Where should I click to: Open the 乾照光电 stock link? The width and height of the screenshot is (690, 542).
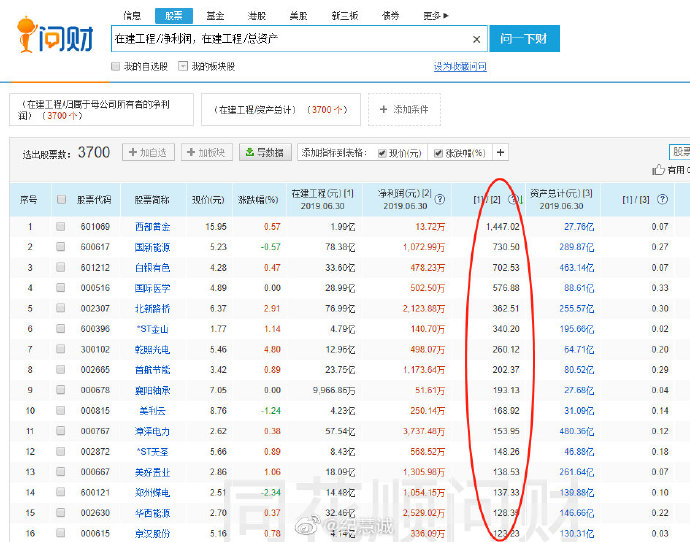(152, 349)
